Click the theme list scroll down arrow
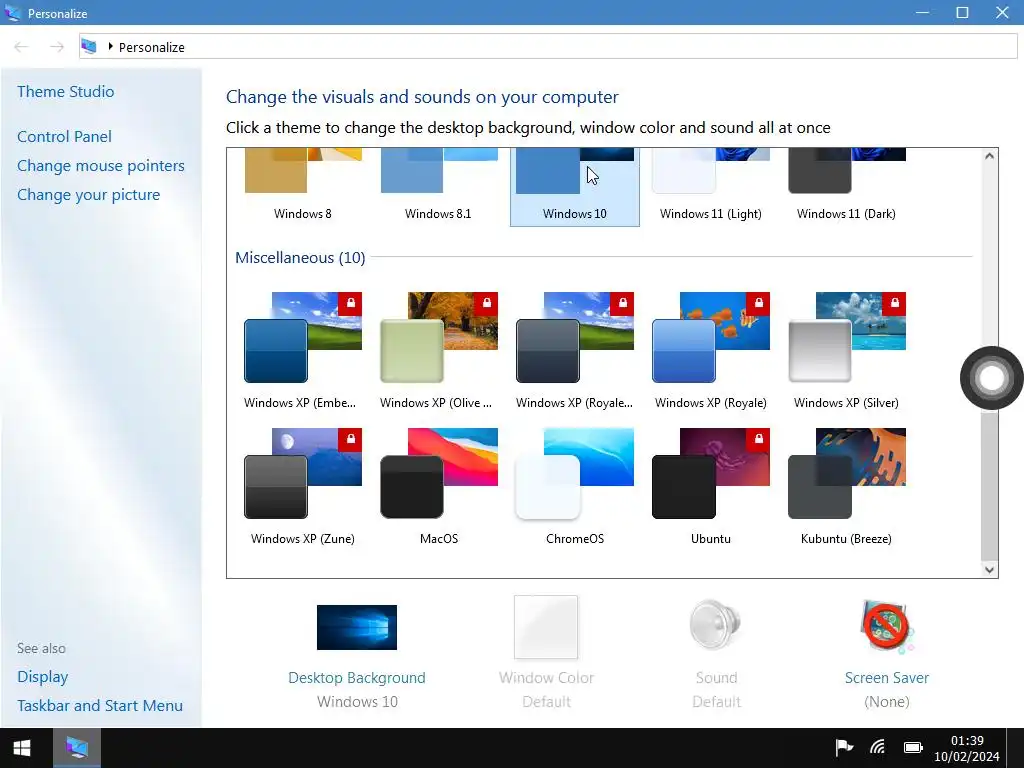1024x768 pixels. click(989, 569)
